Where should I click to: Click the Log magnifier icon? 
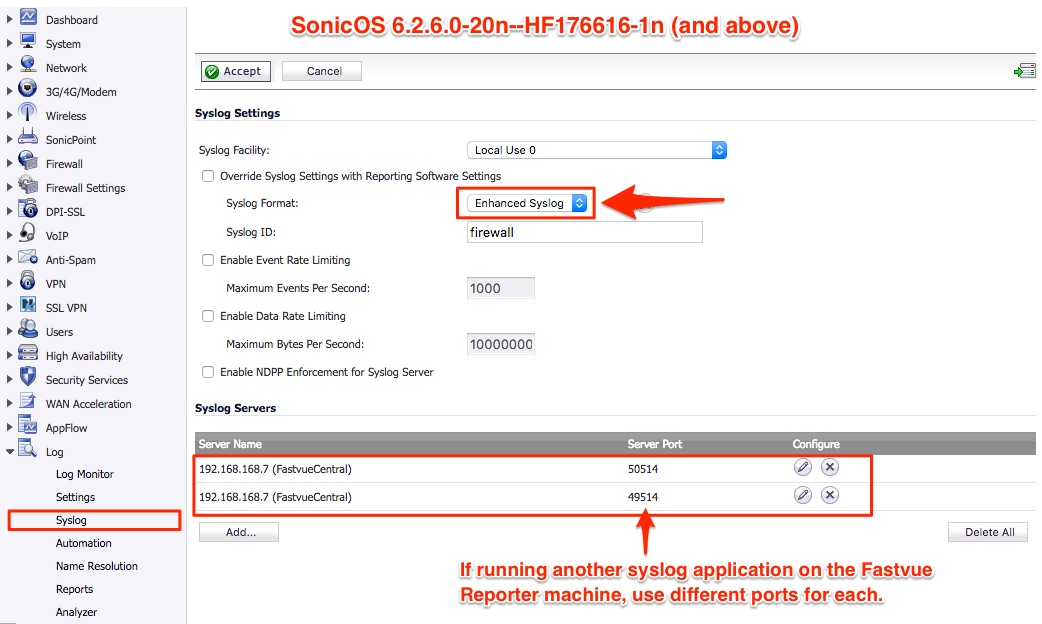[28, 449]
